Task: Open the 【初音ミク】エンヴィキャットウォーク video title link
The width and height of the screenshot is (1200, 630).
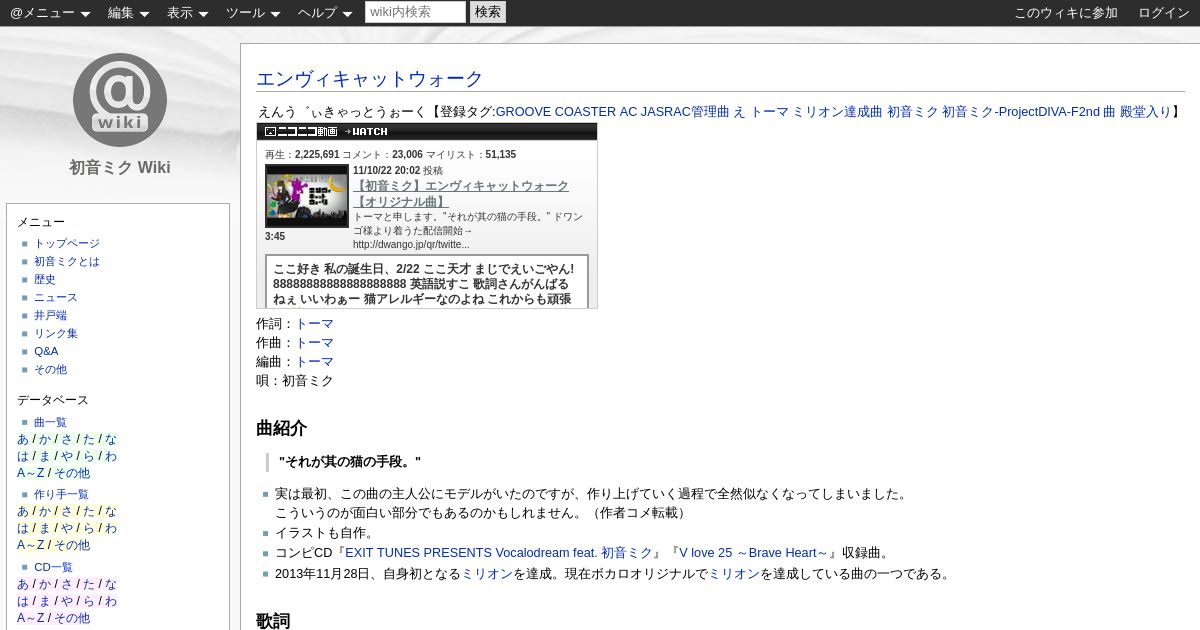Action: (x=461, y=194)
